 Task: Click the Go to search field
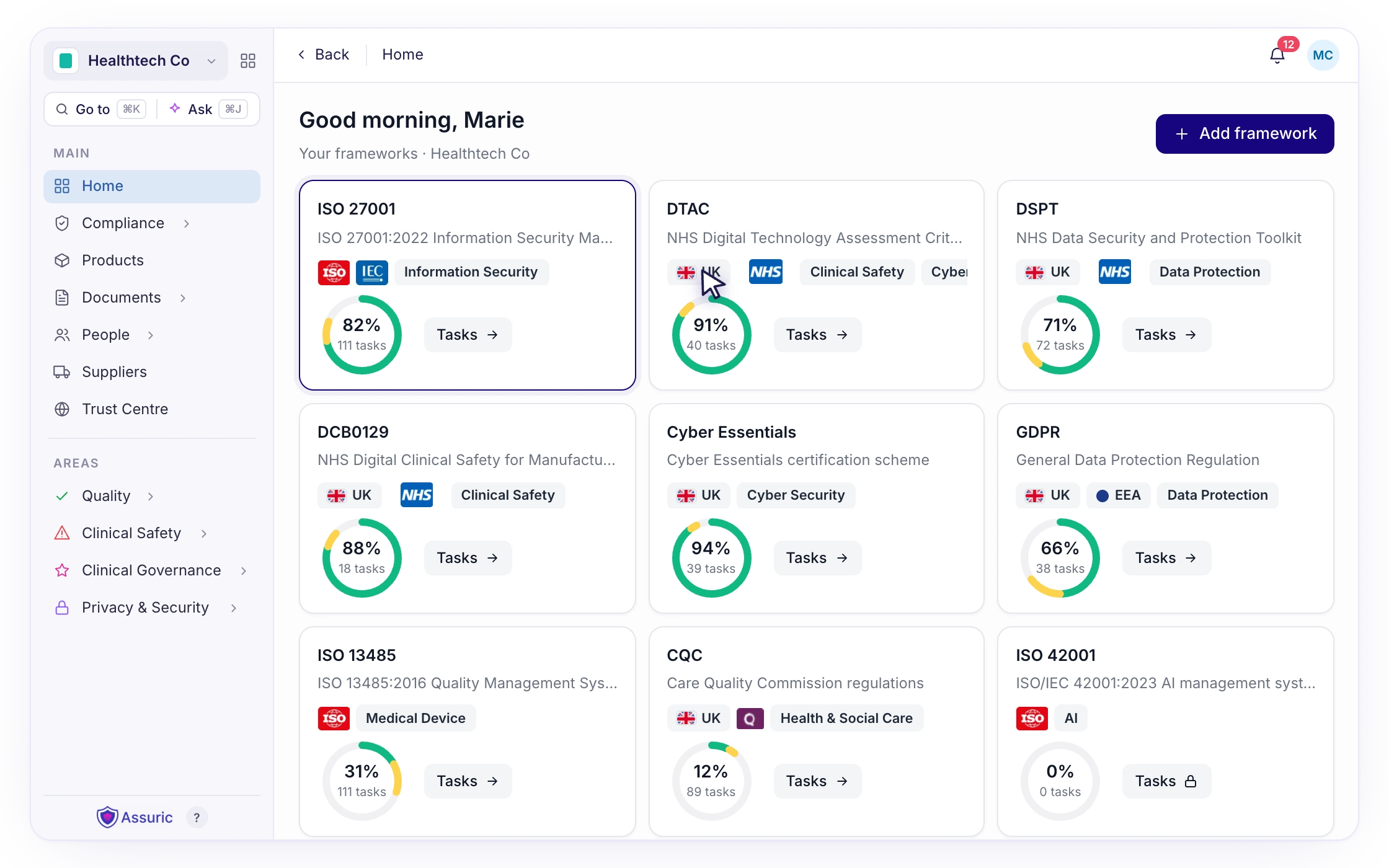pos(100,109)
